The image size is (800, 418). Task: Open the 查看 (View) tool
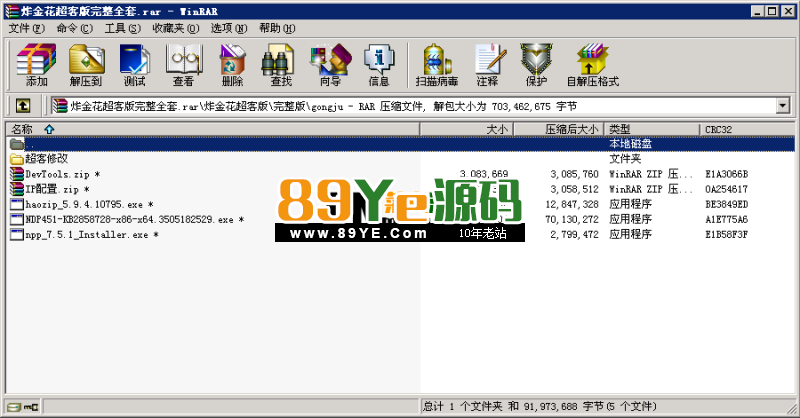pyautogui.click(x=183, y=66)
